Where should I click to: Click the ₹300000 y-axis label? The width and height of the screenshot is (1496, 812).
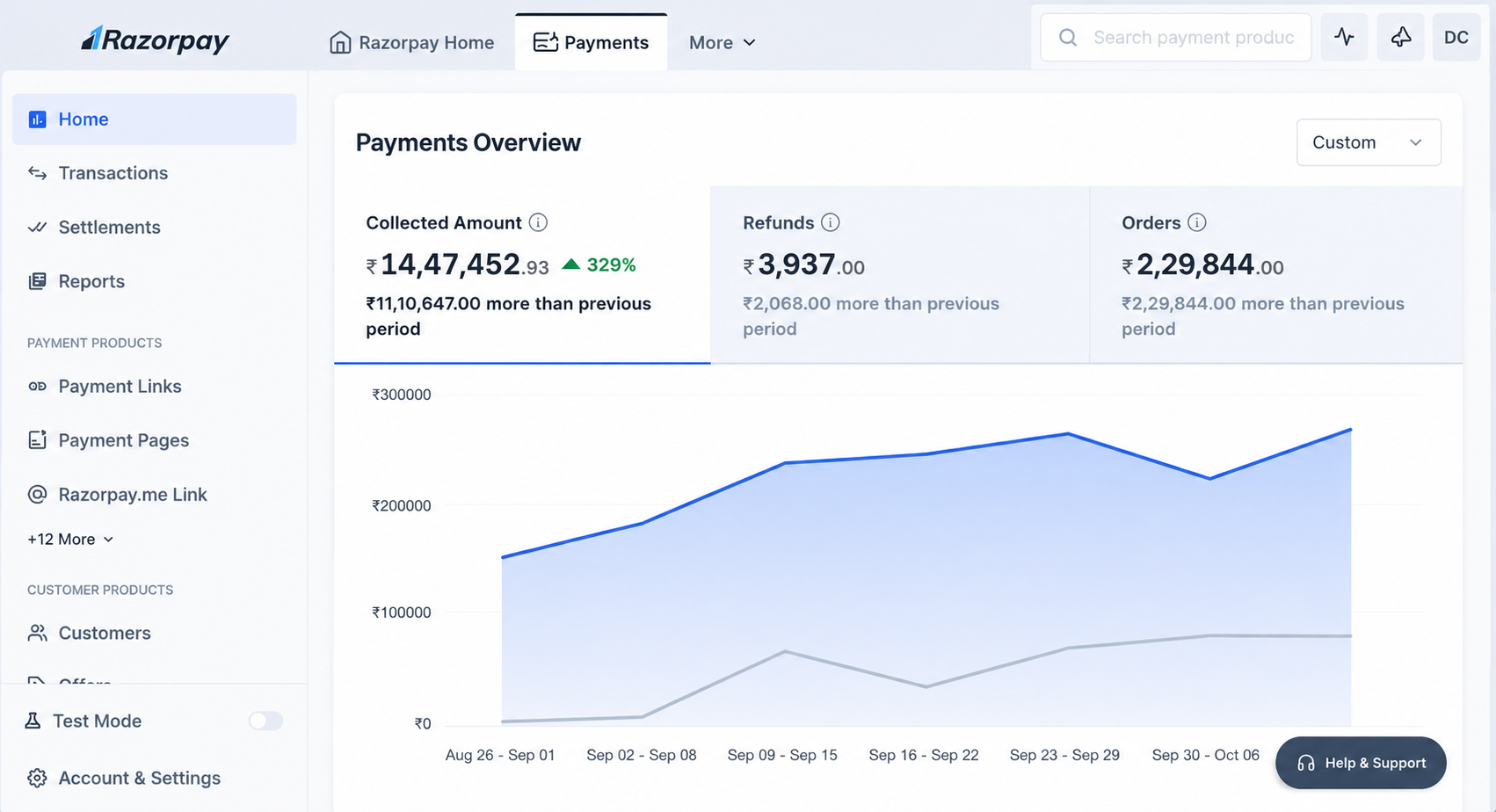click(x=402, y=395)
